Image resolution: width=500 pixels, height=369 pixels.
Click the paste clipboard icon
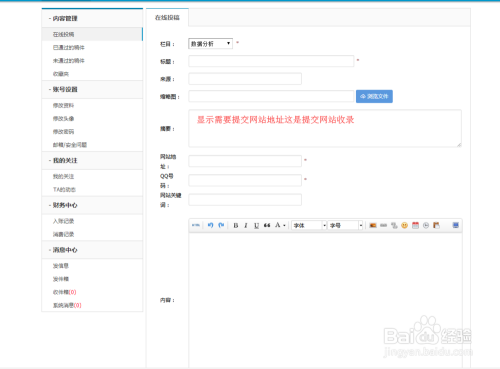pos(436,225)
